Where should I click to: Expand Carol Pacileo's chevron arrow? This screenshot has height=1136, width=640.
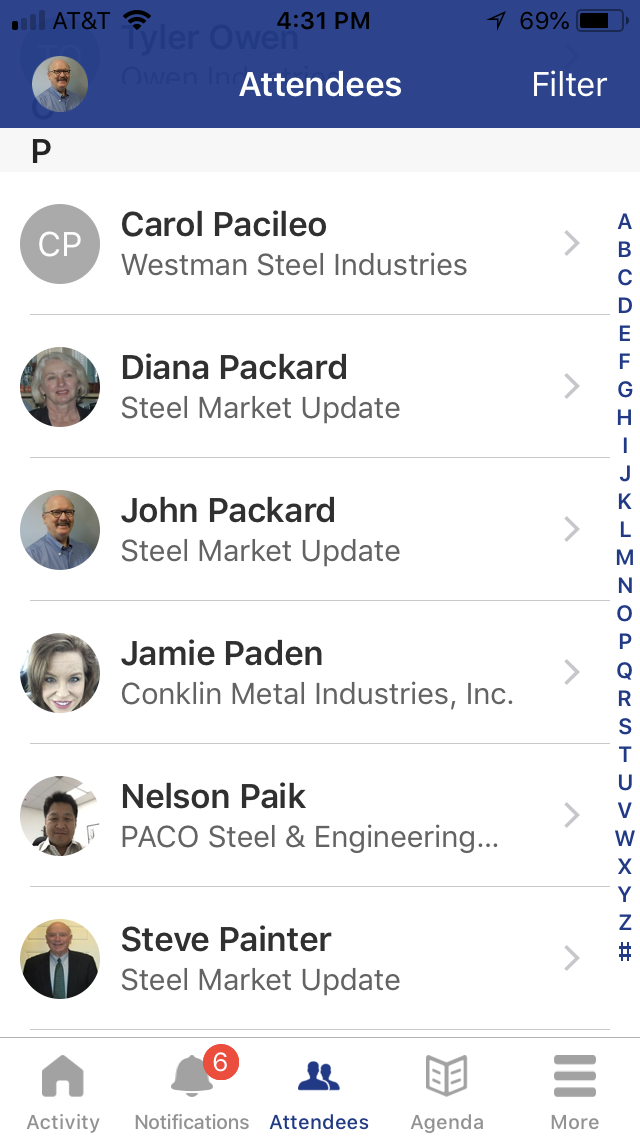(x=572, y=243)
